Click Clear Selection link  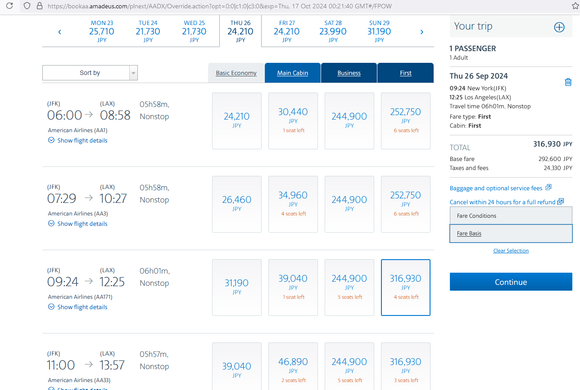click(511, 251)
